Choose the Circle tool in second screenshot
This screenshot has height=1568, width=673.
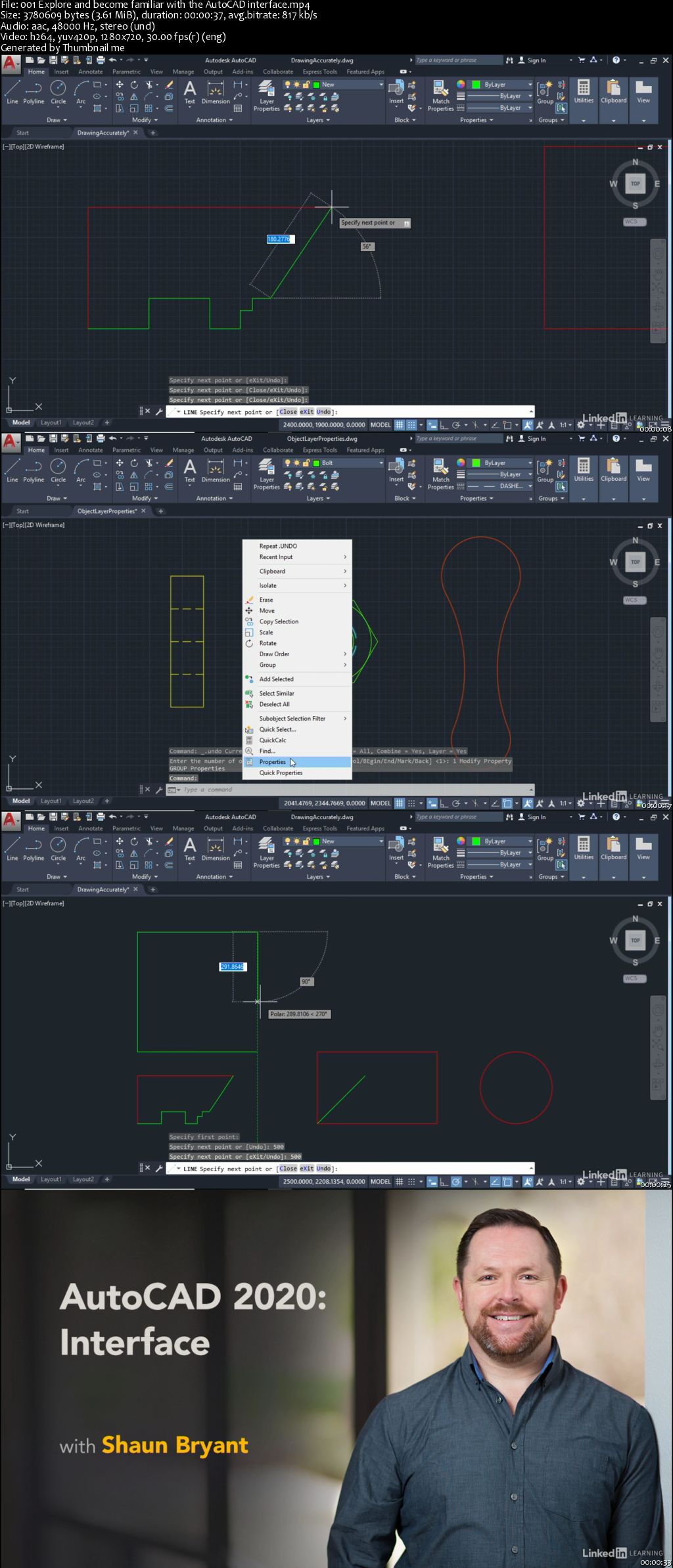coord(58,470)
